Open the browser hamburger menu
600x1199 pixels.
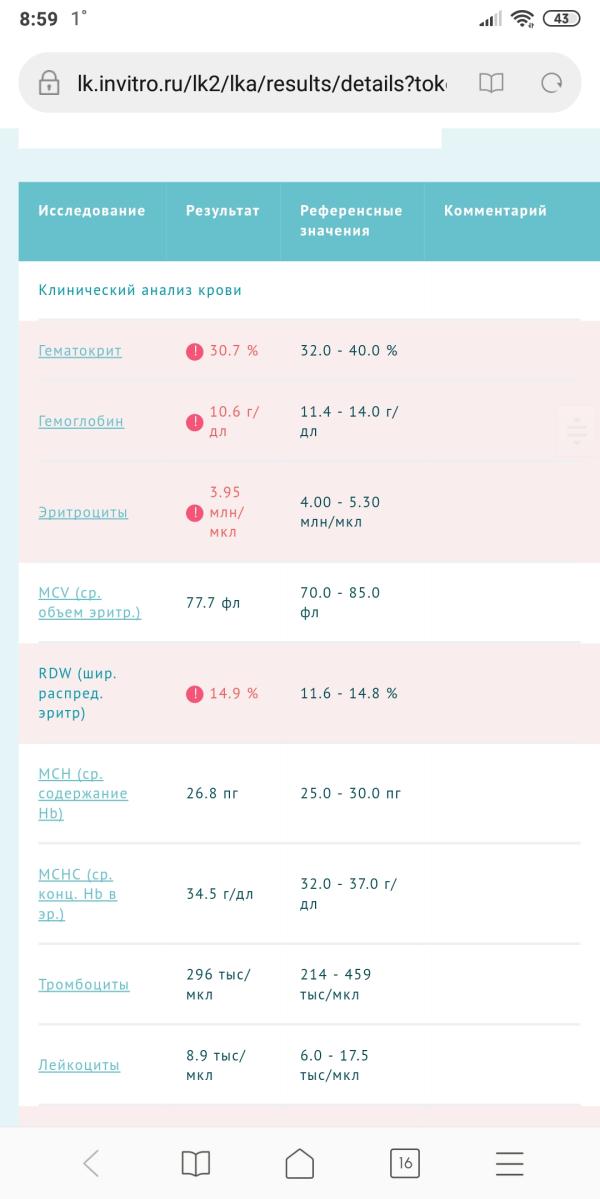pos(509,1163)
